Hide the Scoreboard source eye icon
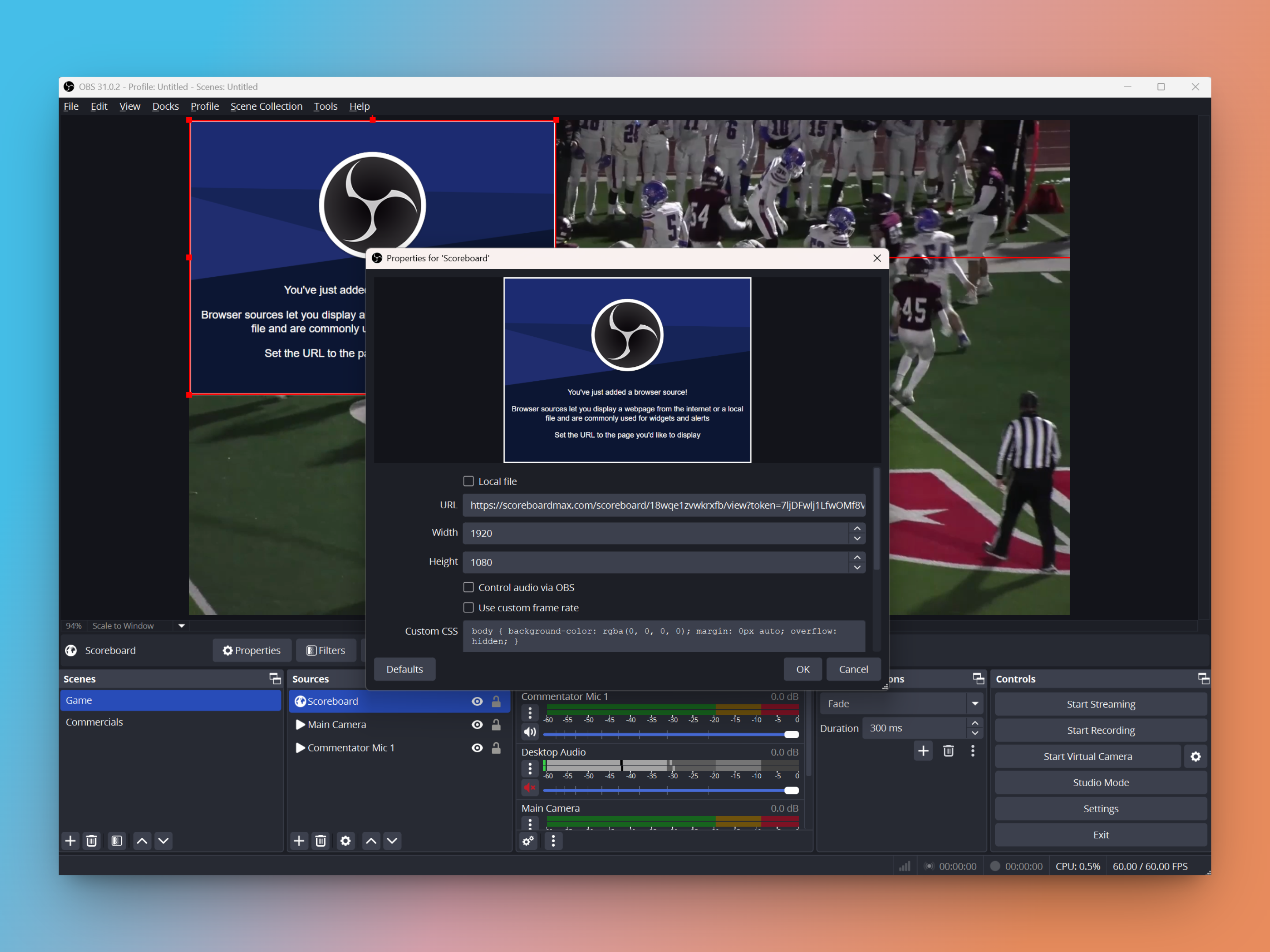This screenshot has width=1270, height=952. pyautogui.click(x=477, y=701)
